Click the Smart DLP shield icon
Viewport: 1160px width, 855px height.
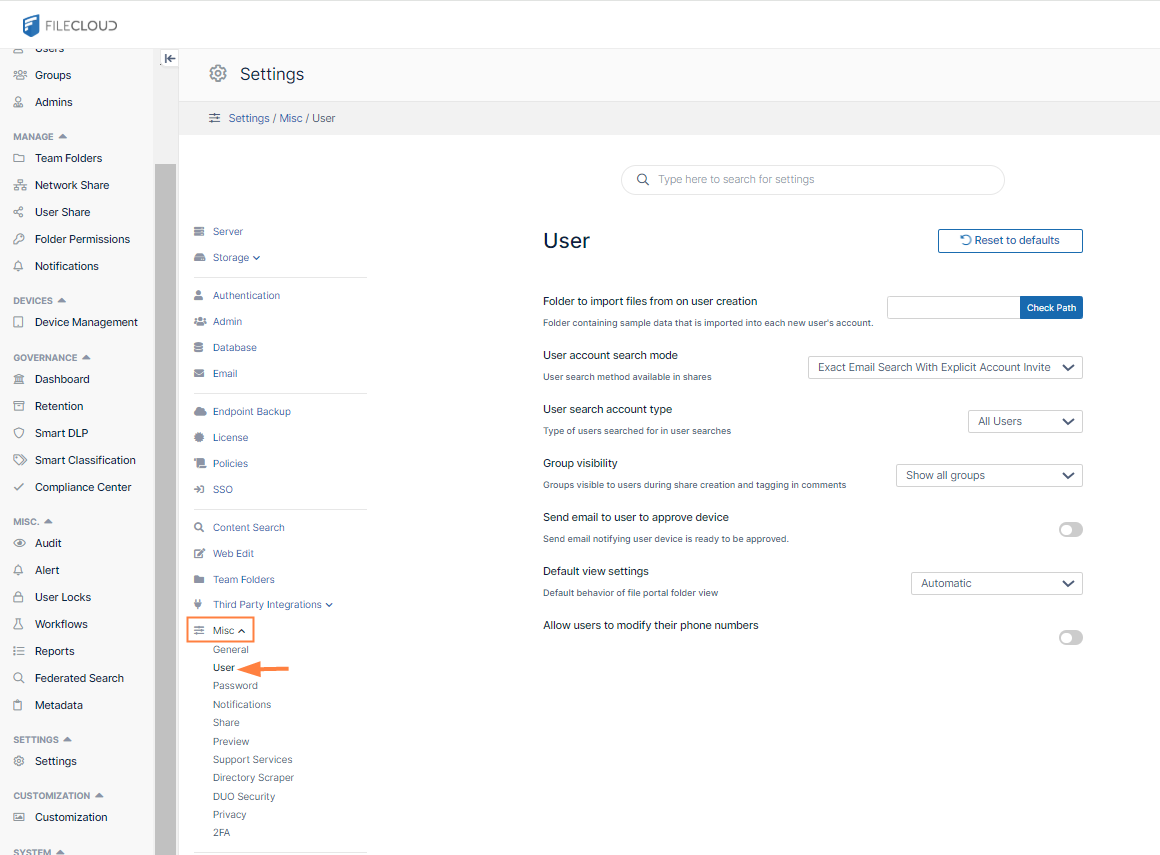18,433
